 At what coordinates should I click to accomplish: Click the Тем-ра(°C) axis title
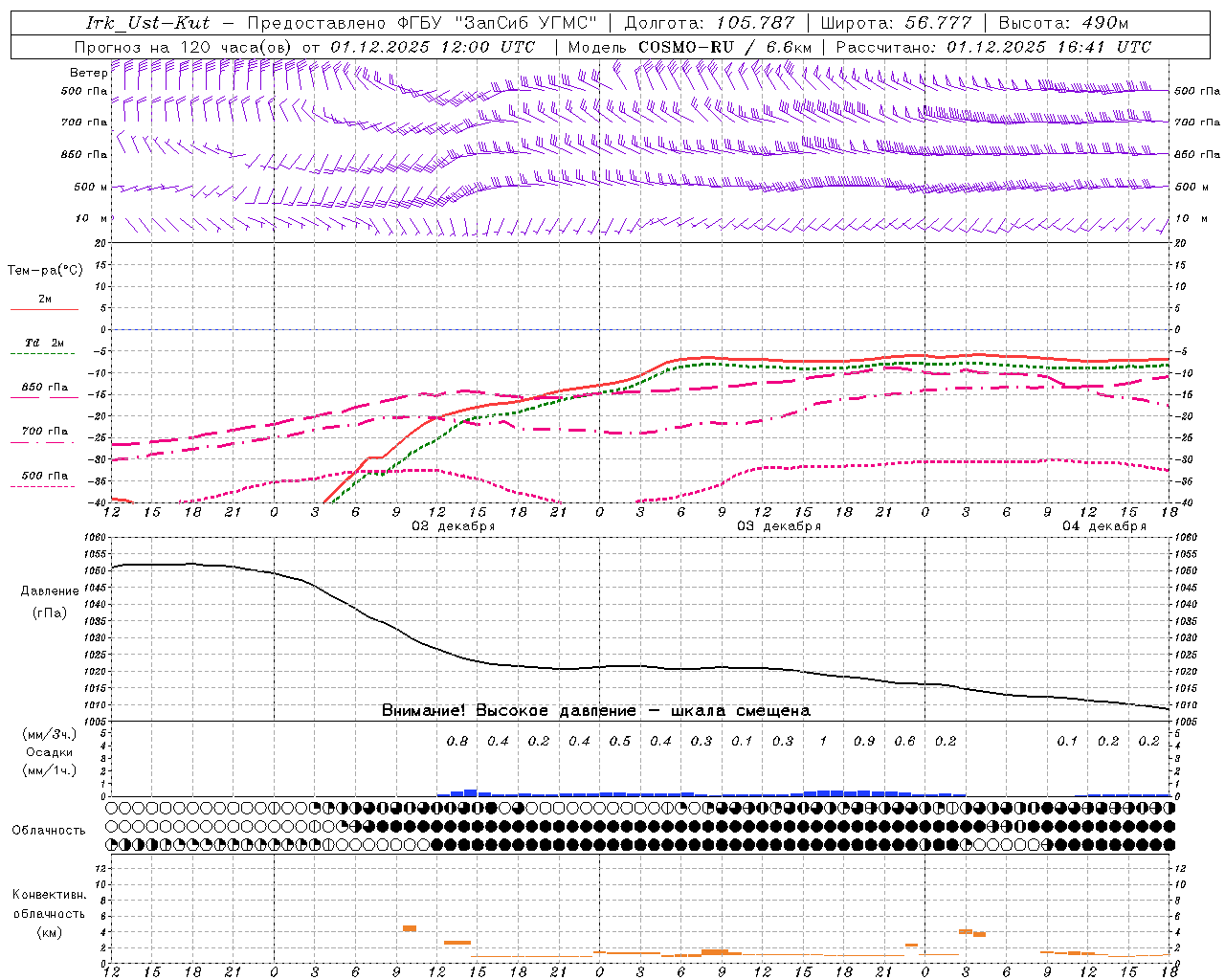pos(45,271)
